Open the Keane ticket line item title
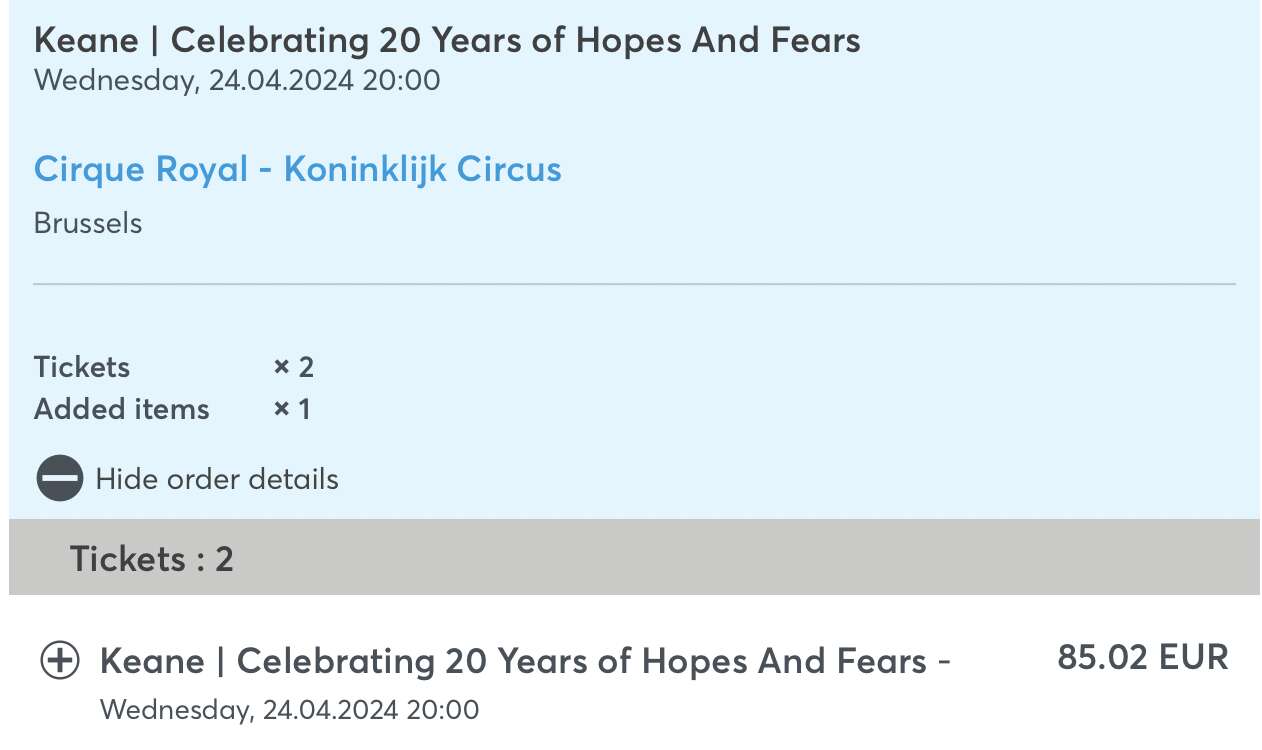 [525, 661]
